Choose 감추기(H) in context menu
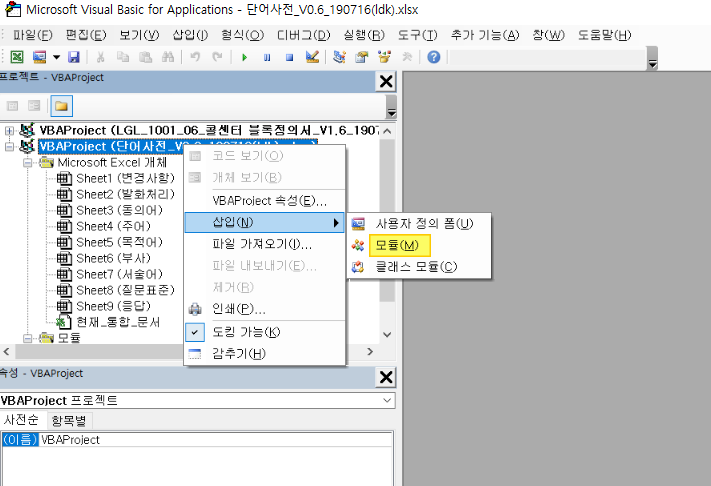This screenshot has height=486, width=711. [x=265, y=354]
